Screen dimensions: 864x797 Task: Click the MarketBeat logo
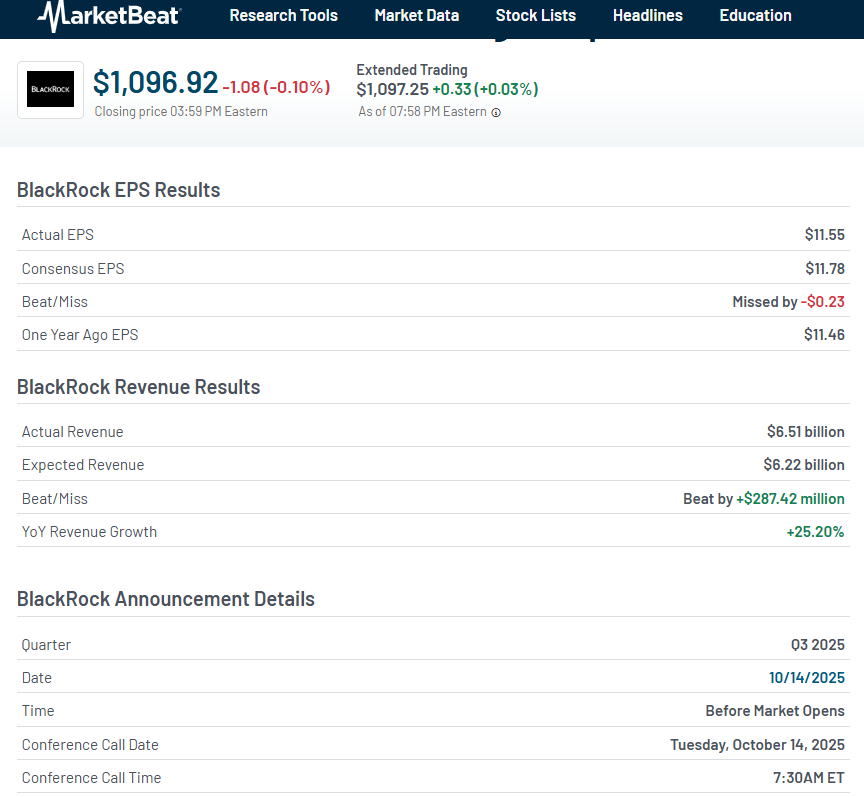(x=109, y=16)
